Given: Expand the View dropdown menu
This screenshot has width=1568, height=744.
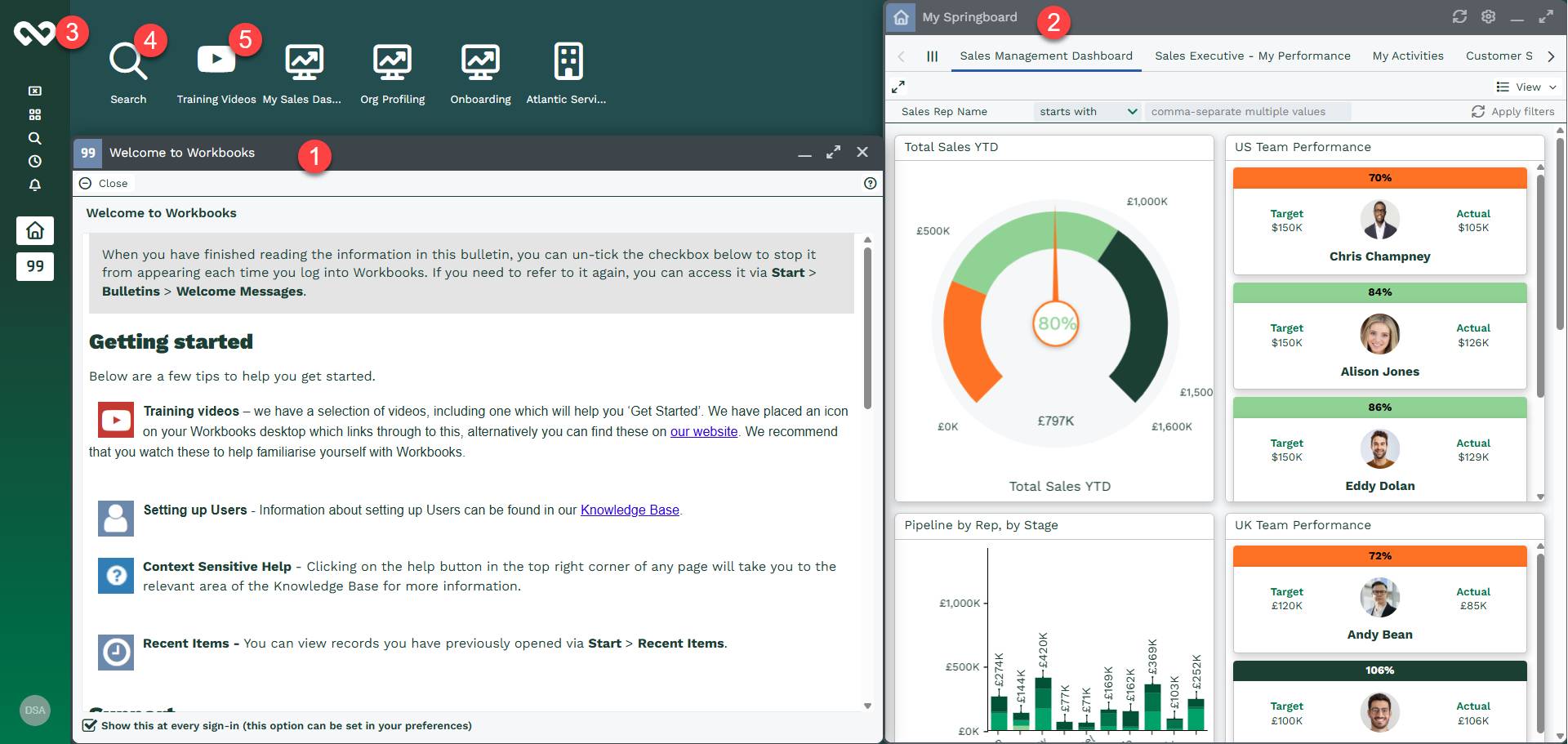Looking at the screenshot, I should pos(1526,87).
